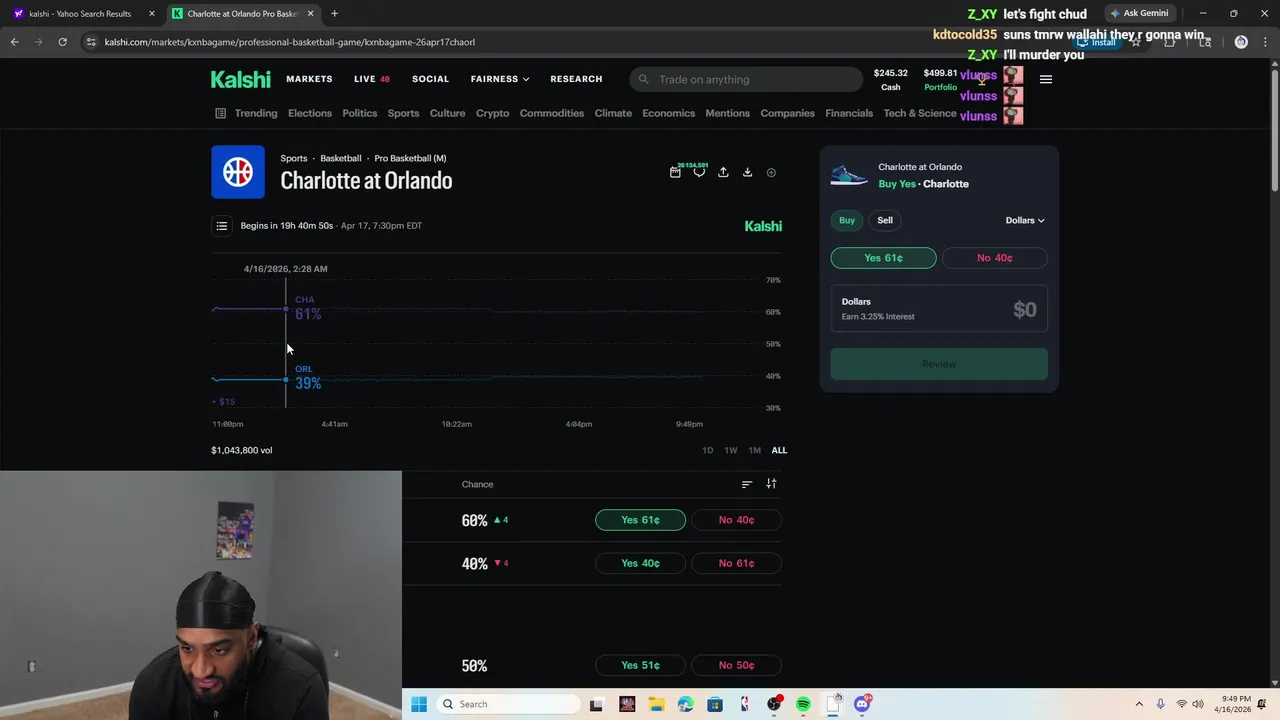Go to the Crypto category
This screenshot has width=1280, height=720.
tap(492, 113)
